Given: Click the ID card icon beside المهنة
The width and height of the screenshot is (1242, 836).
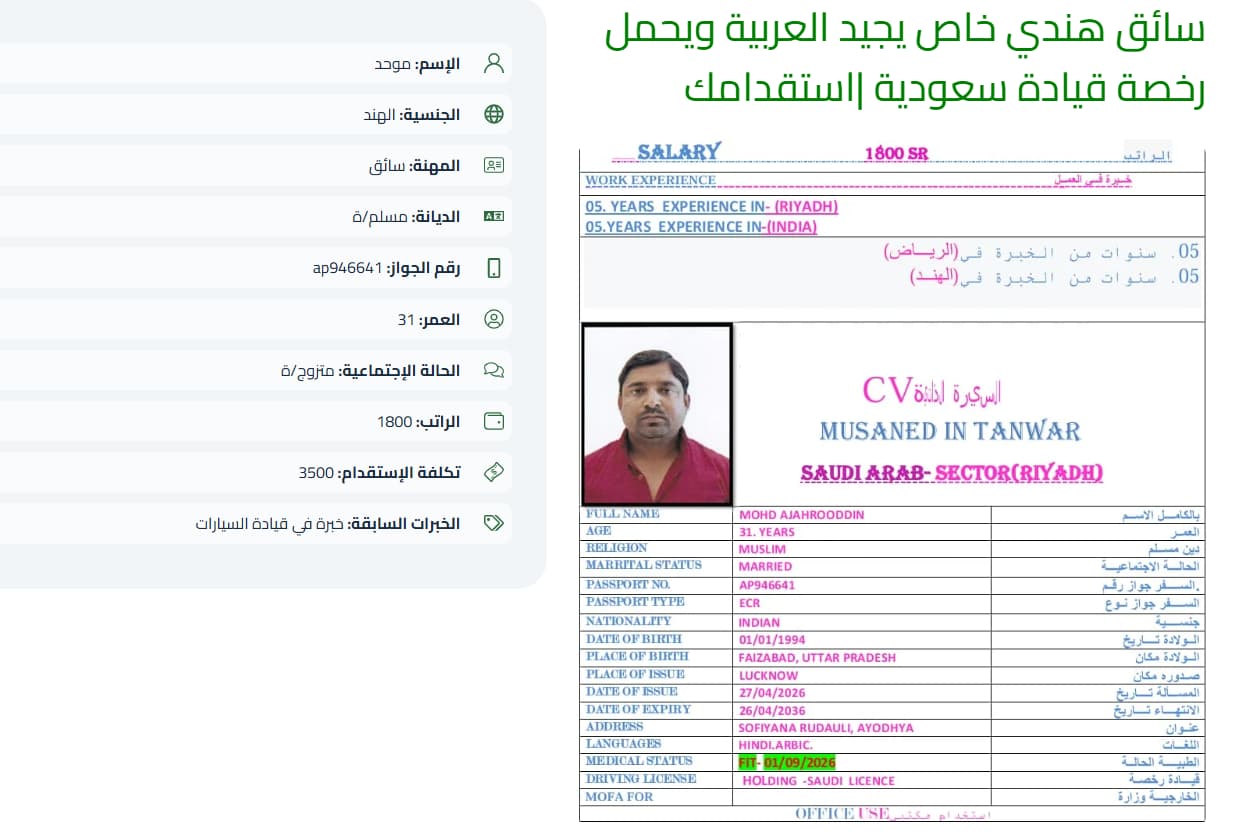Looking at the screenshot, I should (x=494, y=166).
